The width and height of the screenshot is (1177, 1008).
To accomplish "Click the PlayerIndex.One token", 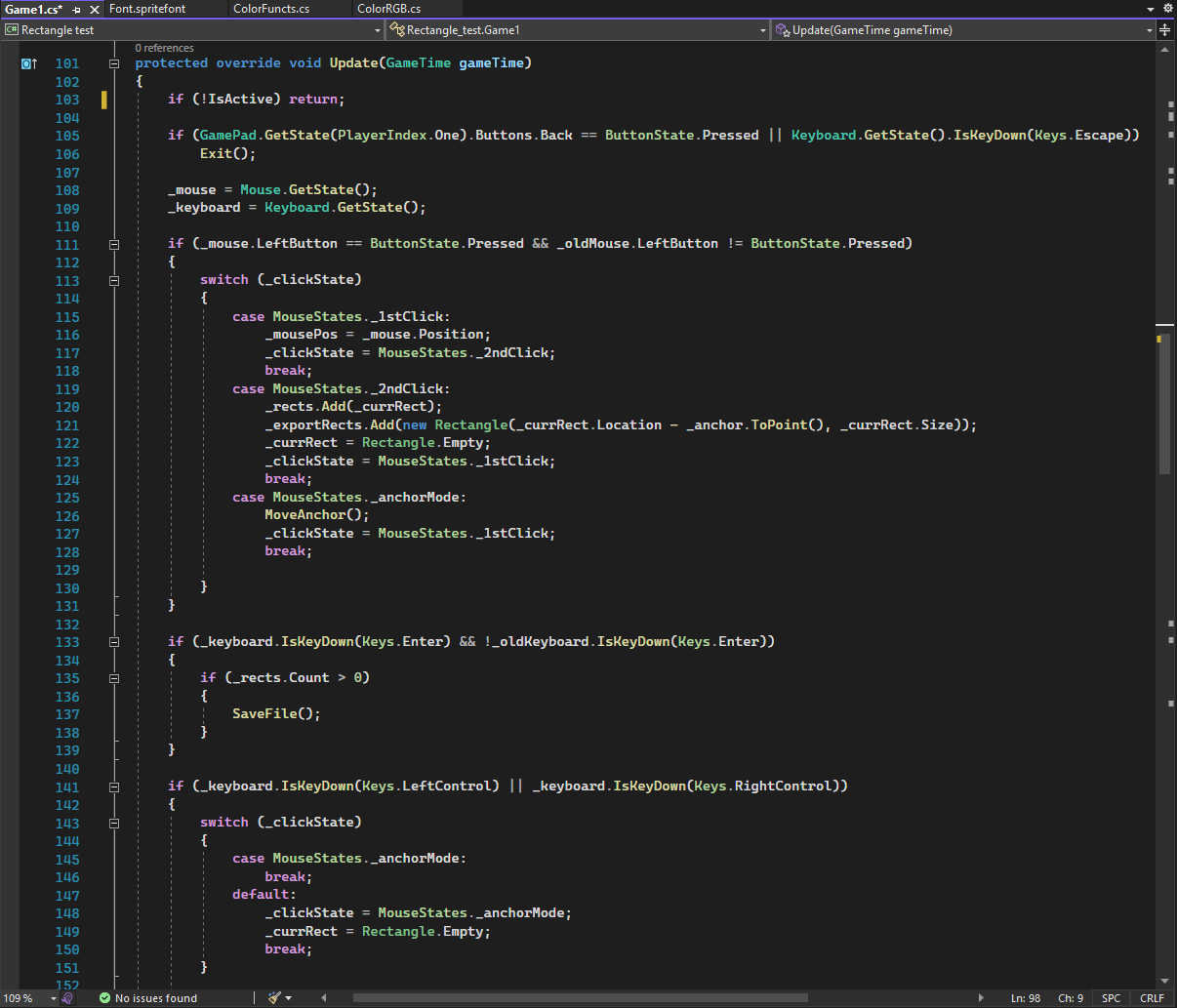I will point(398,136).
